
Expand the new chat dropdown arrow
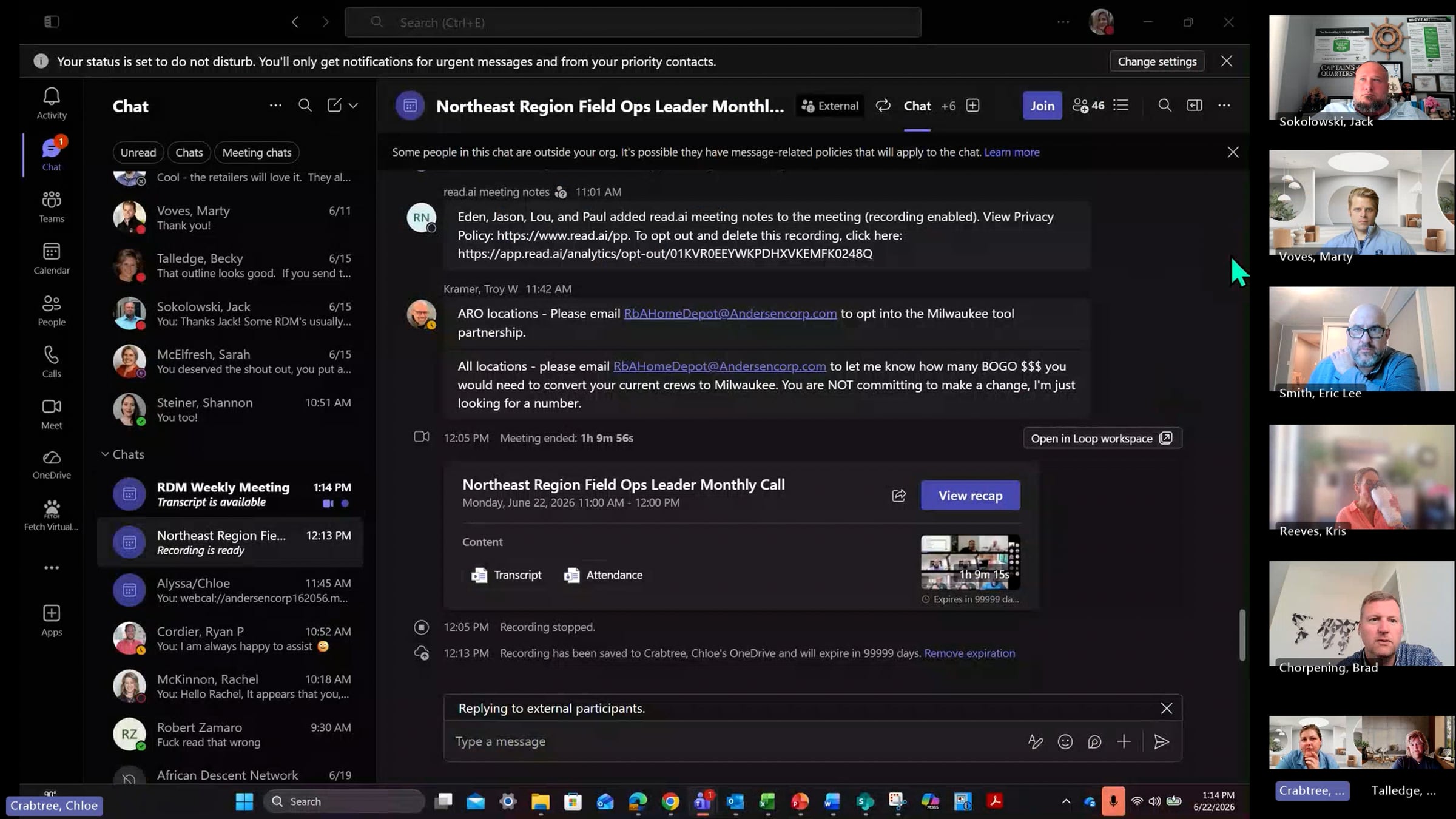point(353,106)
